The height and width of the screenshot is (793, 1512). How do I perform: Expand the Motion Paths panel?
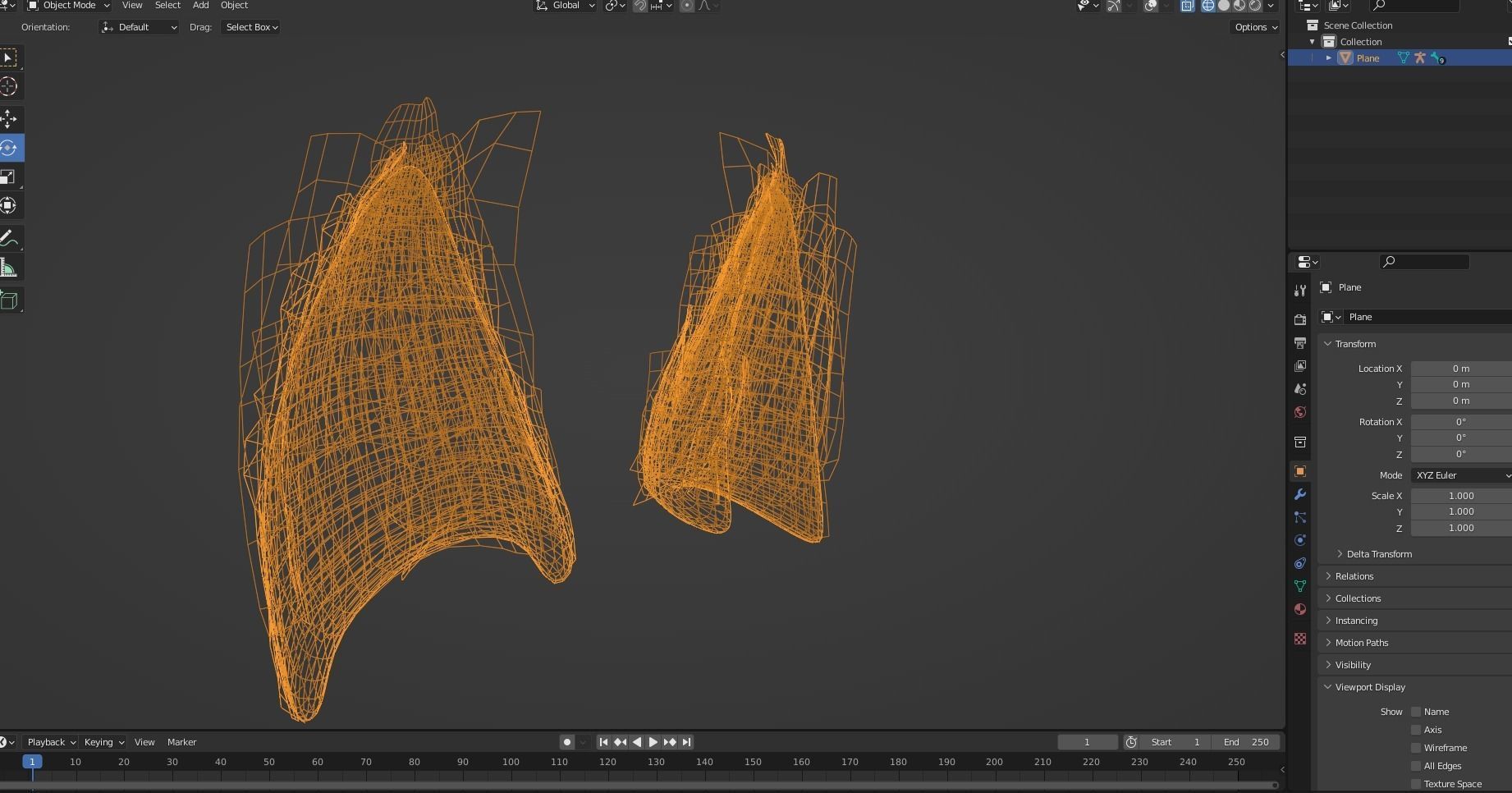(x=1361, y=643)
